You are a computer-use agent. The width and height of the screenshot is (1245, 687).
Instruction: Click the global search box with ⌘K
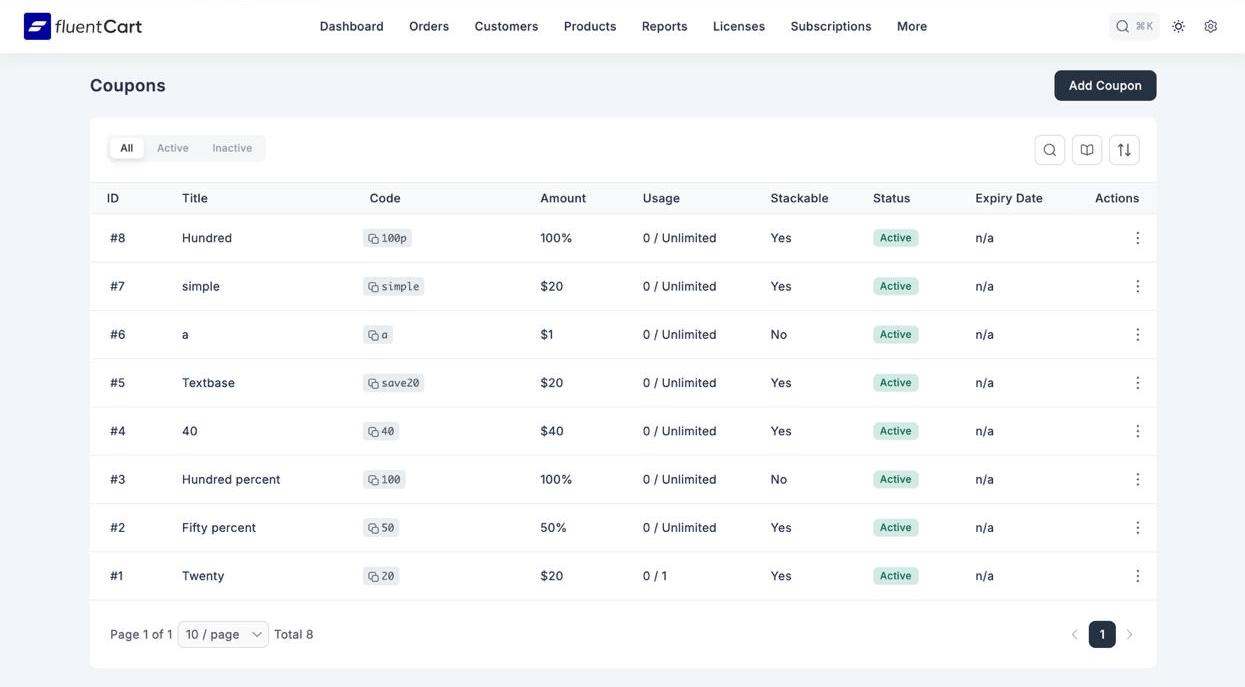[x=1134, y=27]
